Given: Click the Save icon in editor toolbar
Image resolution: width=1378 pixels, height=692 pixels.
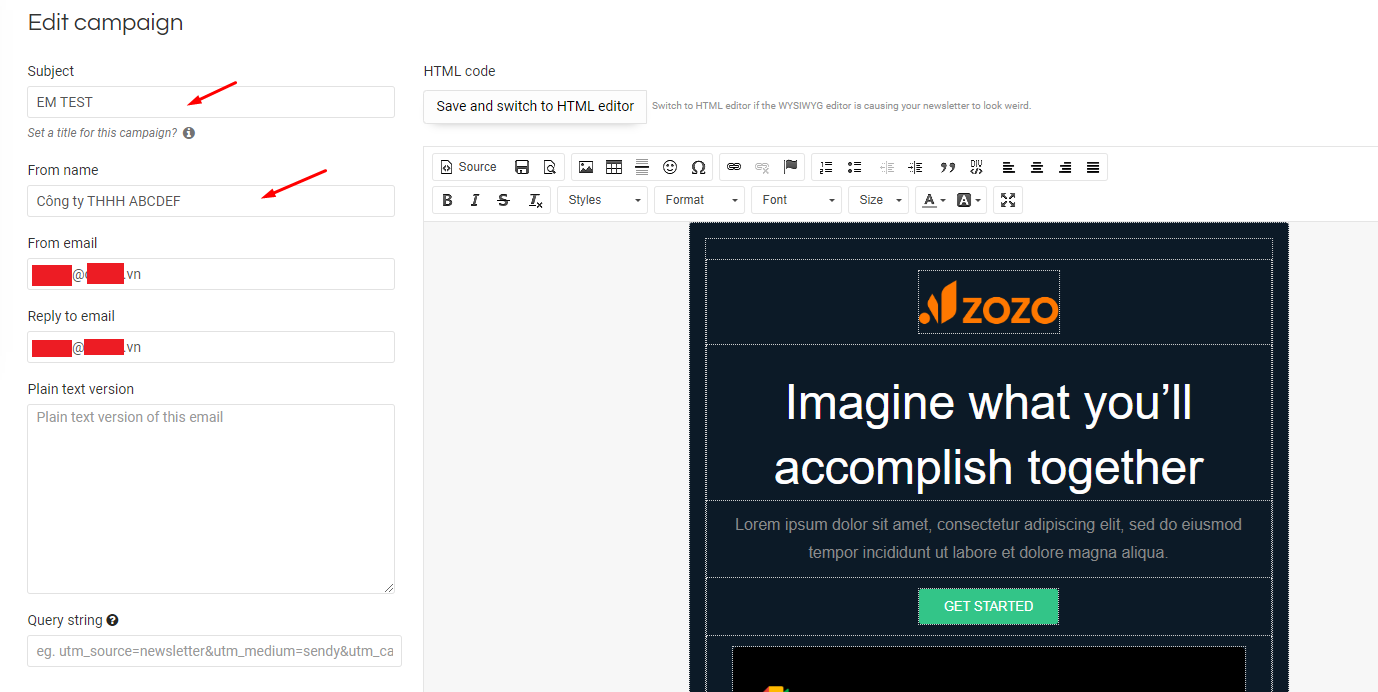Looking at the screenshot, I should (521, 167).
